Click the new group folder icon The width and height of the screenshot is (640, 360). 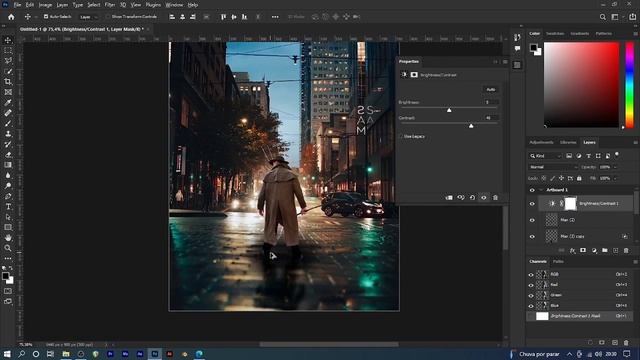(x=604, y=250)
